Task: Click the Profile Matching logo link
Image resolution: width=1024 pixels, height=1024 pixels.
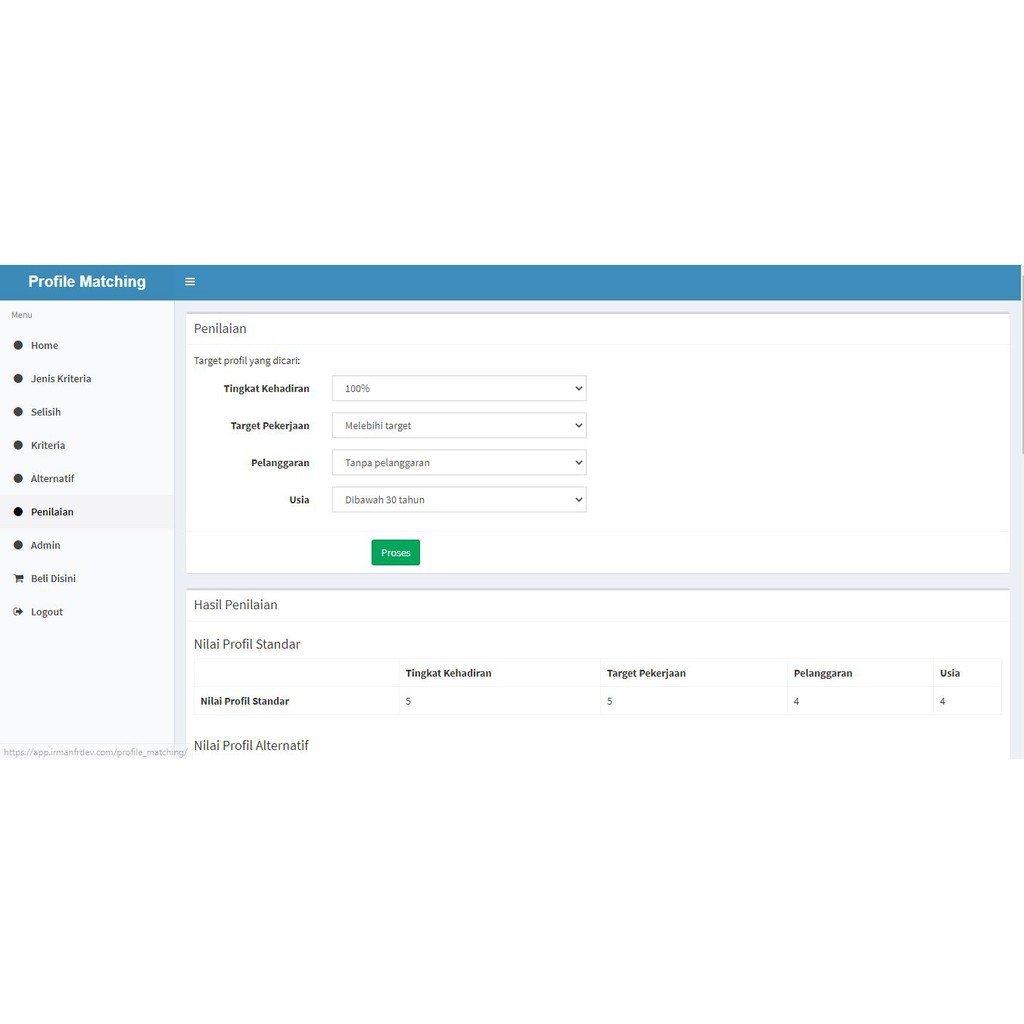Action: coord(87,282)
